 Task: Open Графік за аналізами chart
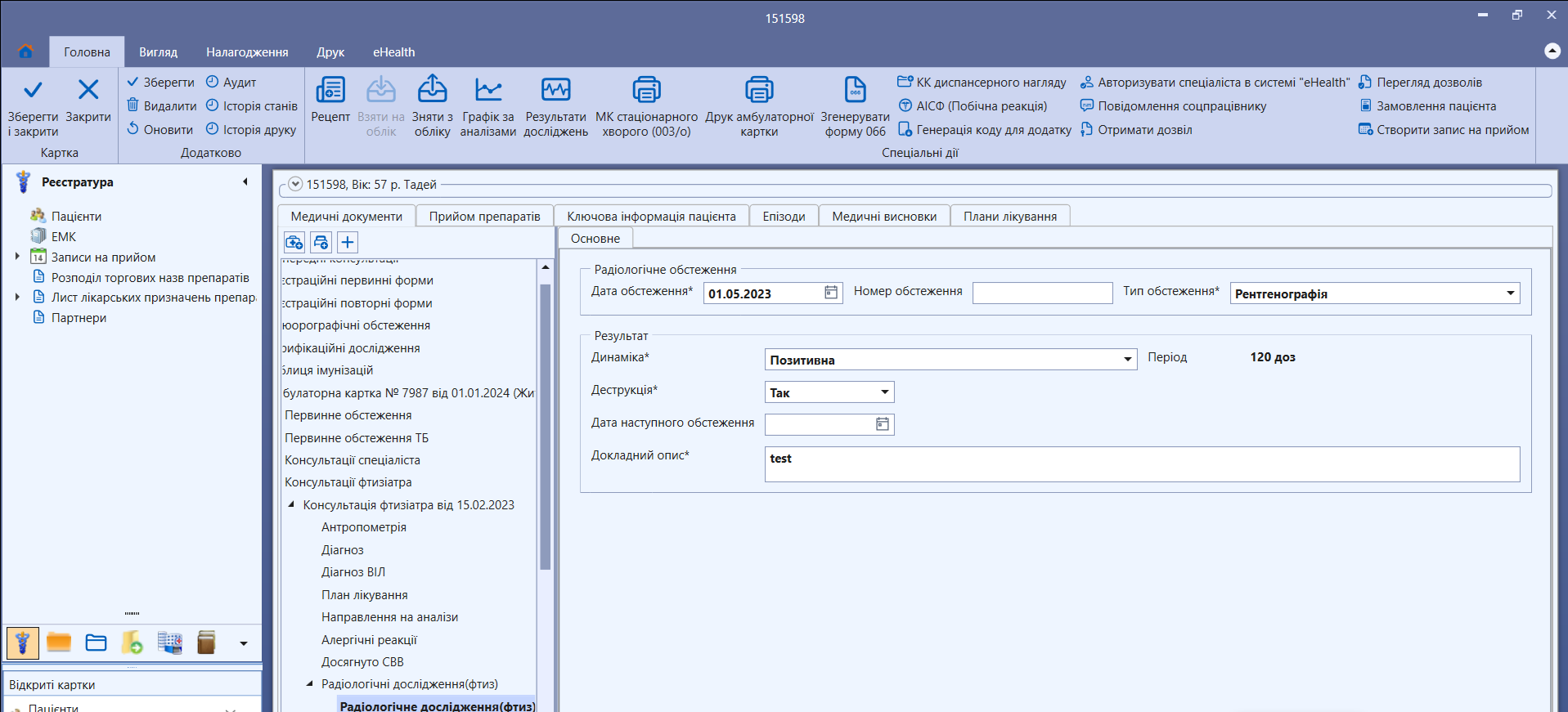pyautogui.click(x=488, y=107)
